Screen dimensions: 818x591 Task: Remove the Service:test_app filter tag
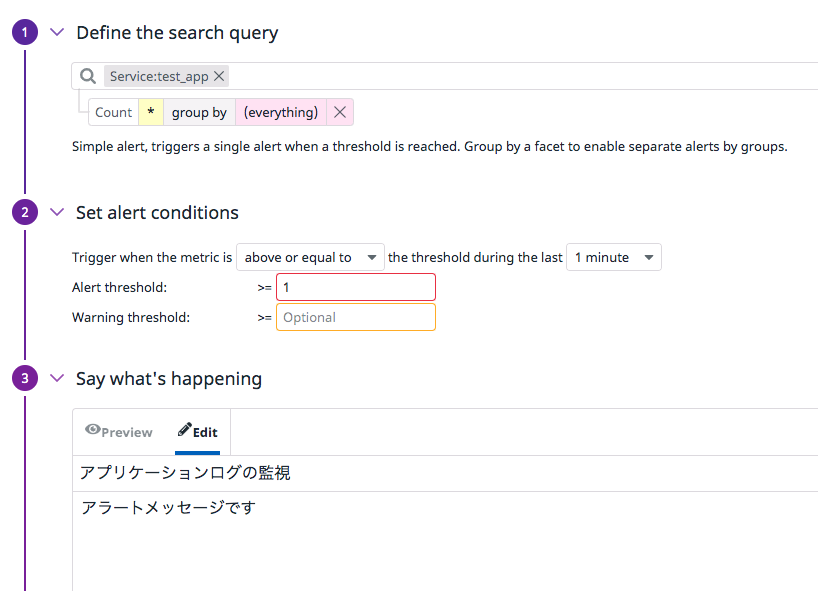pos(220,76)
